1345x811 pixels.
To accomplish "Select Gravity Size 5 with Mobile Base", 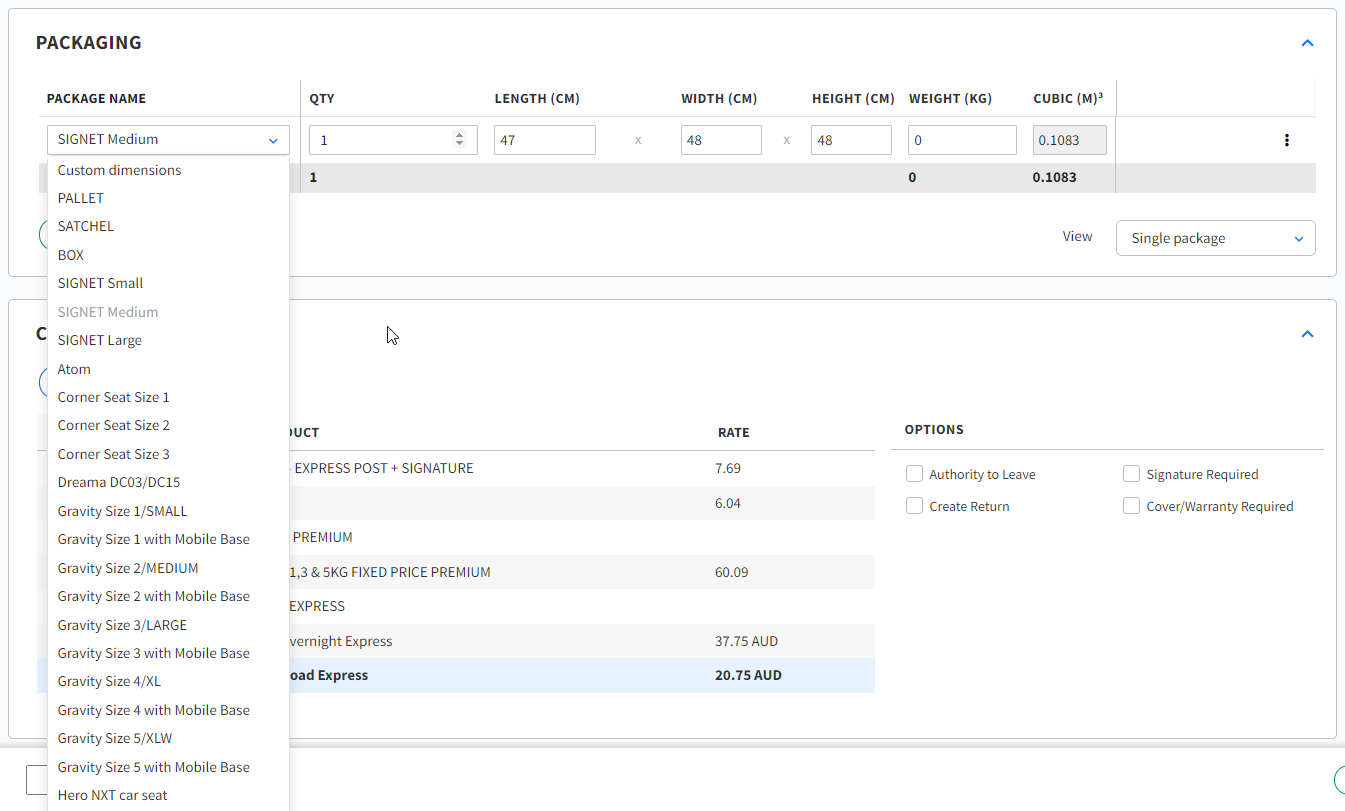I will 168,767.
